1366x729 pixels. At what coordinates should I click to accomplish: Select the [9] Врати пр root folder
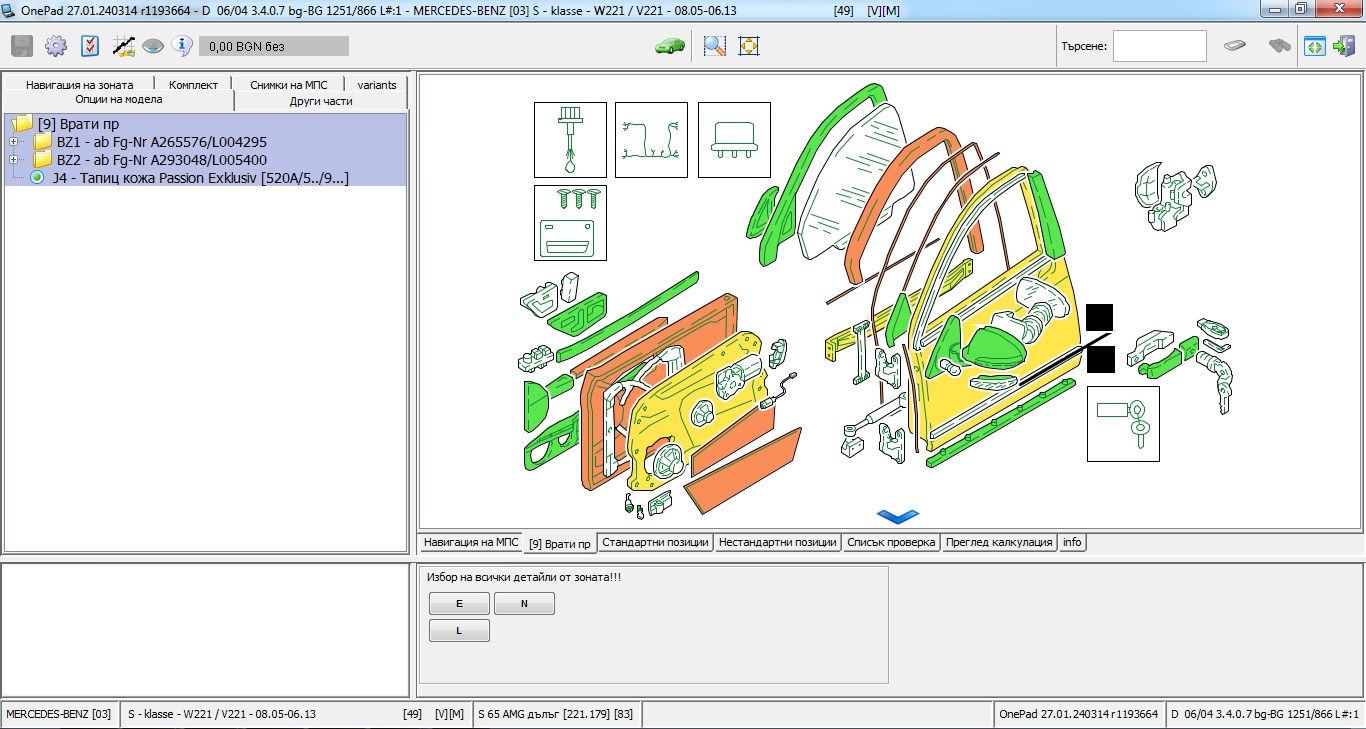coord(78,124)
